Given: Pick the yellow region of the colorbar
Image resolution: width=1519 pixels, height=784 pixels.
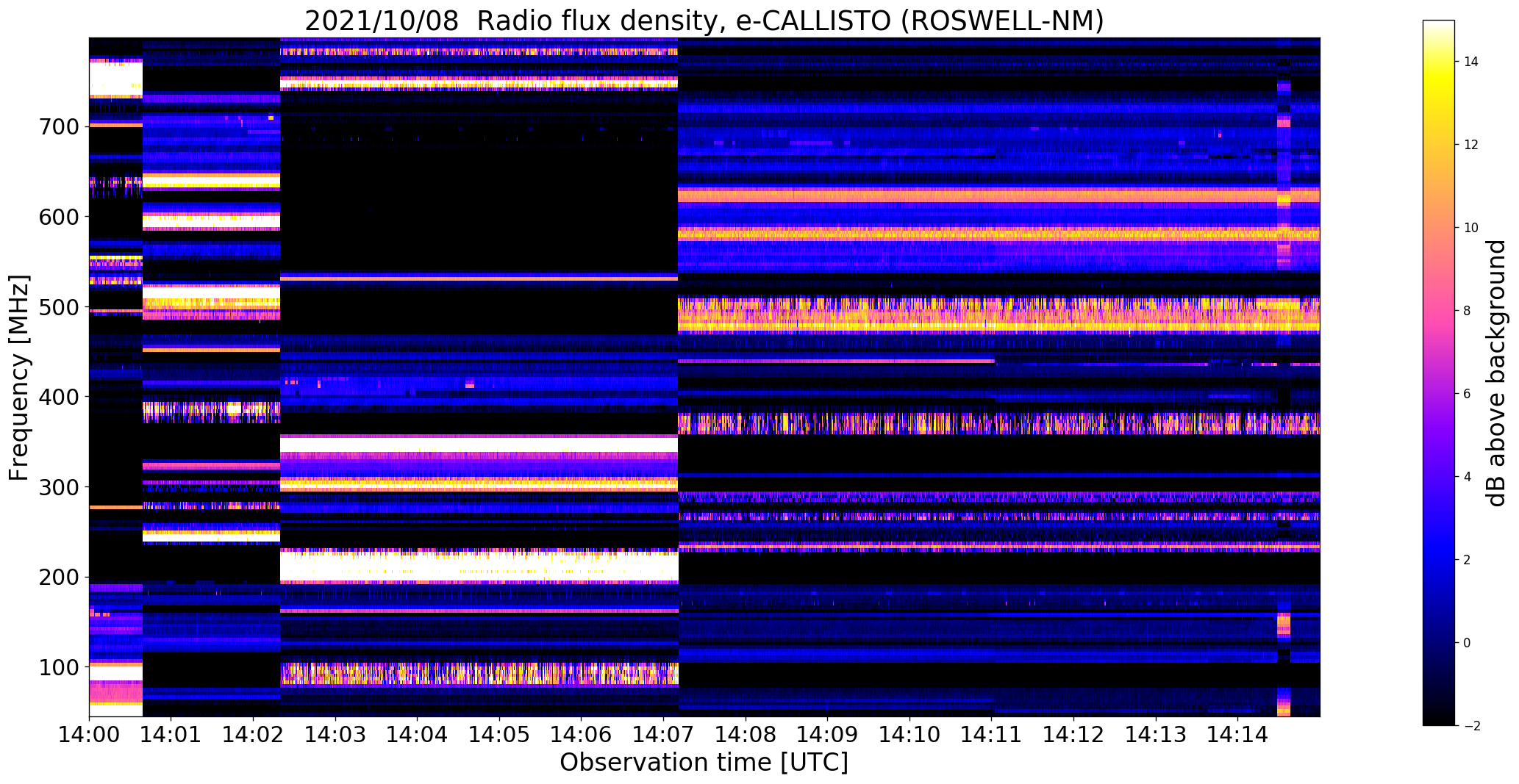Looking at the screenshot, I should (x=1439, y=81).
